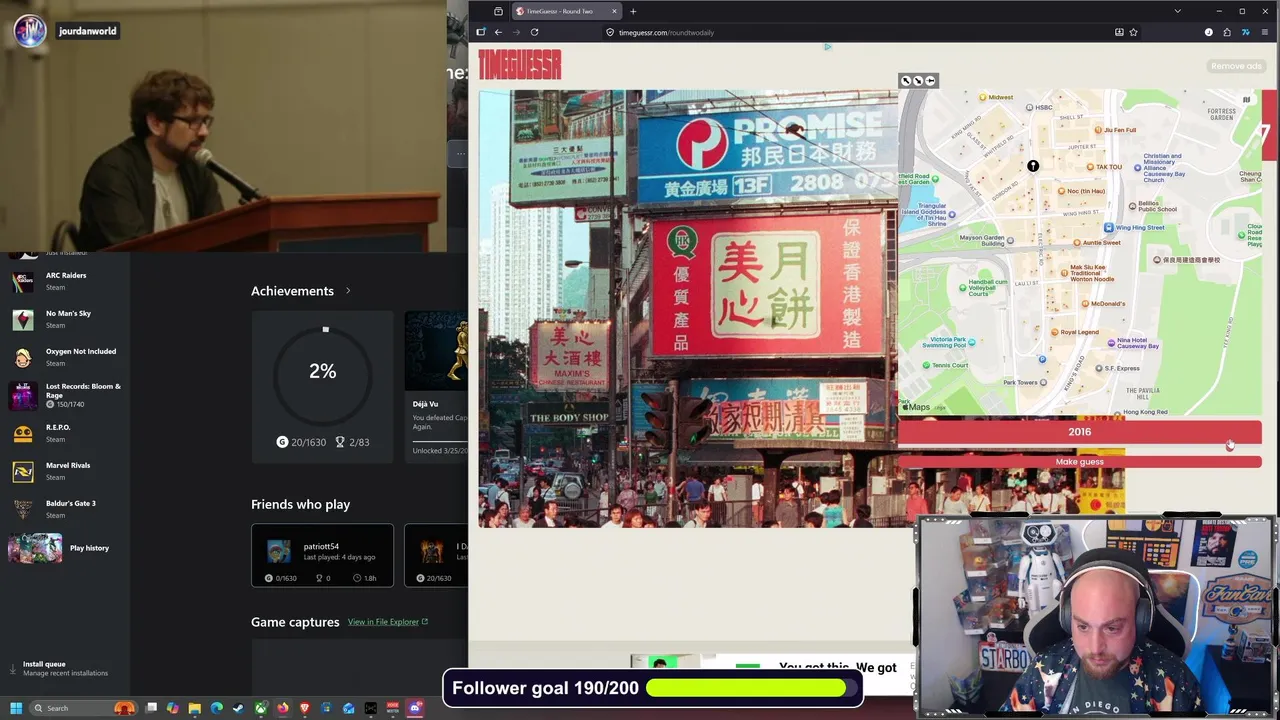Open Firefox from the taskbar
1280x720 pixels.
pos(283,708)
